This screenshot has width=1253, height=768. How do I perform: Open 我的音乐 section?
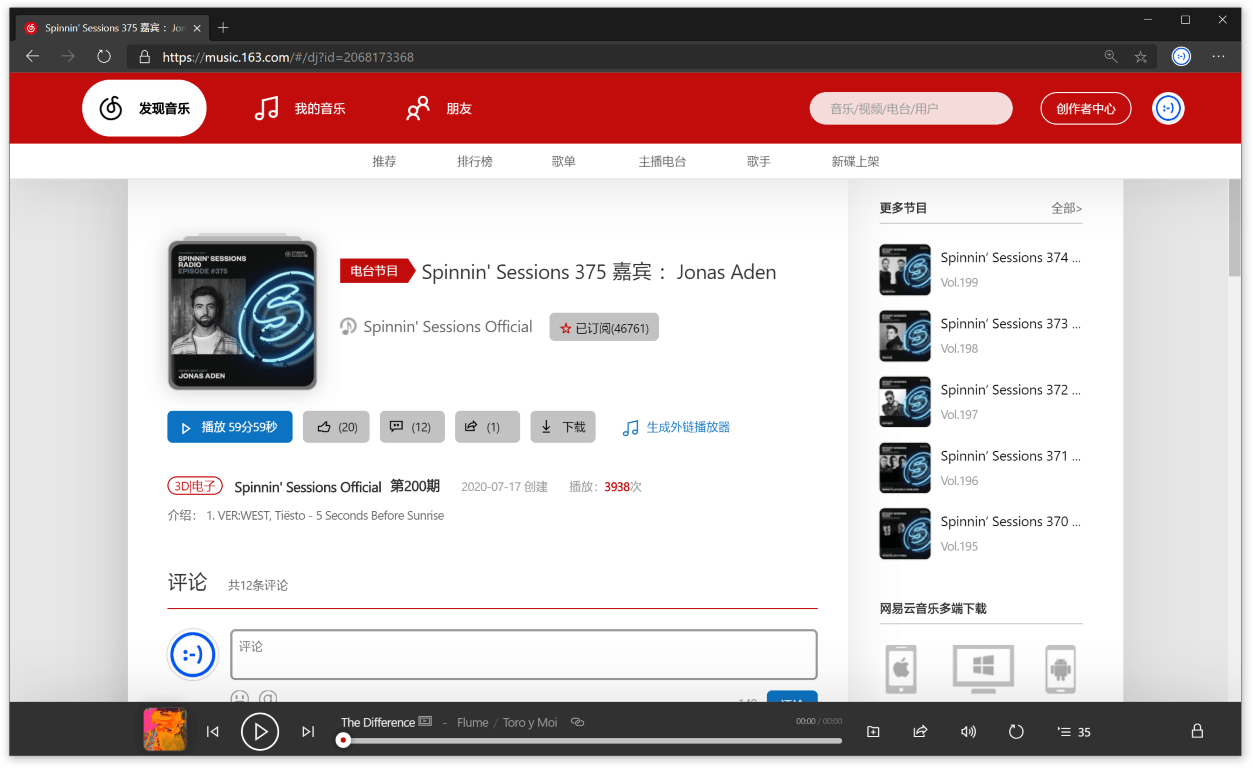coord(300,108)
